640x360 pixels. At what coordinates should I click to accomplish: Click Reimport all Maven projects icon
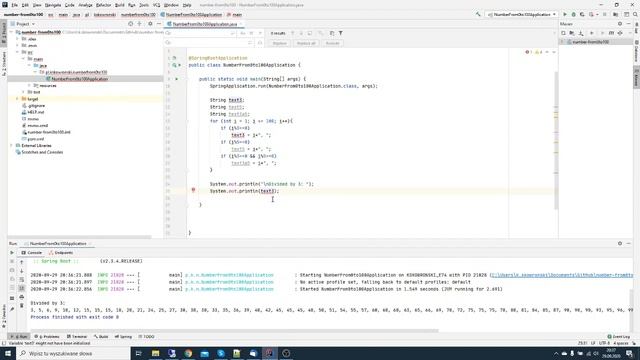tap(563, 33)
